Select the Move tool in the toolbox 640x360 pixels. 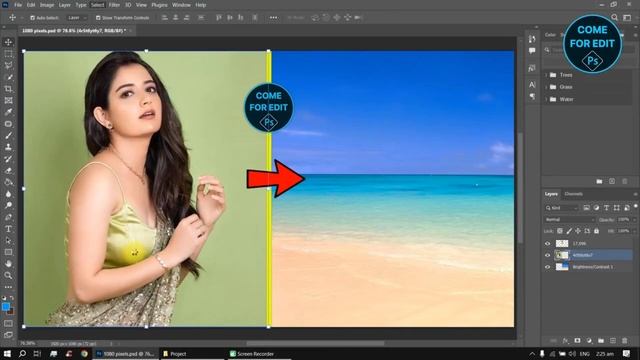coord(8,42)
